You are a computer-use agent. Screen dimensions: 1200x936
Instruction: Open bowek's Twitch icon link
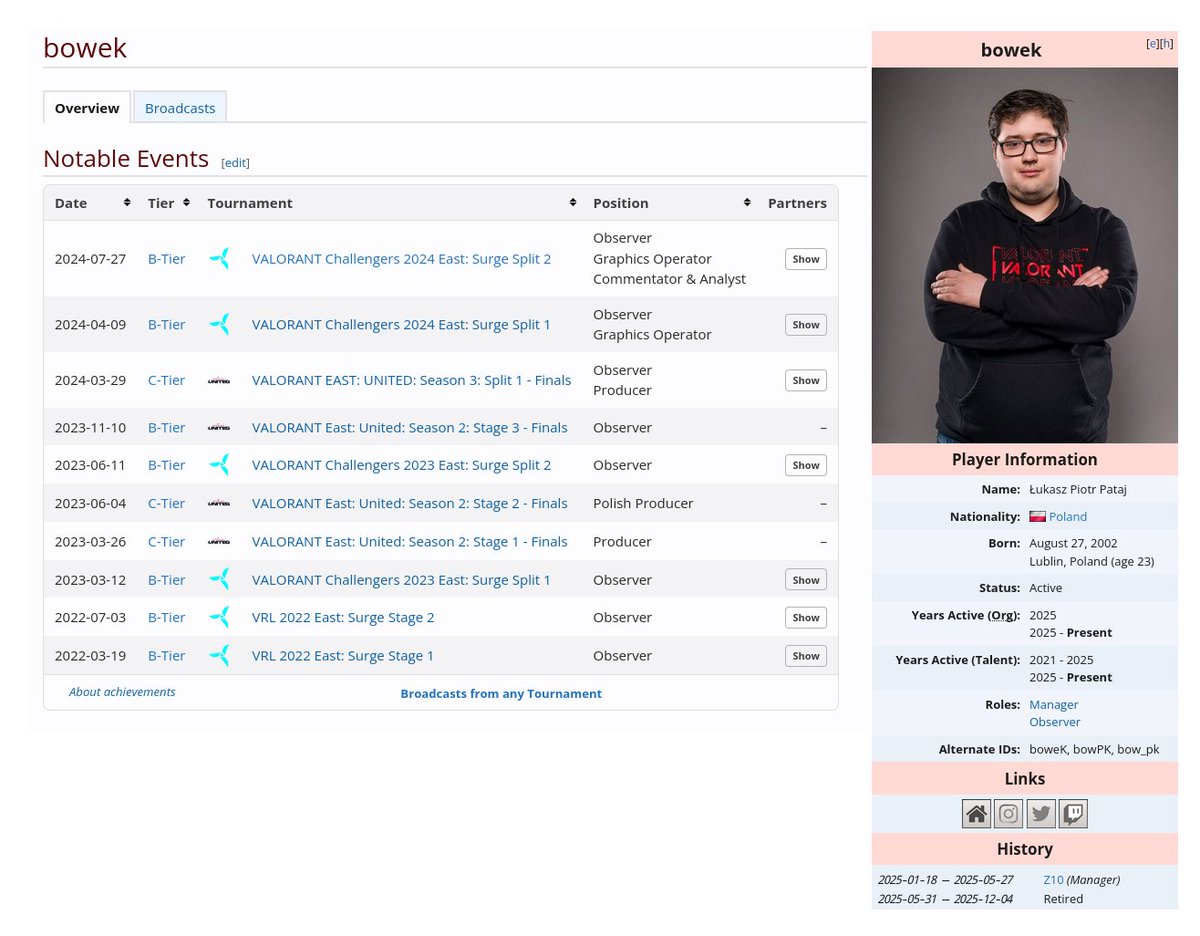coord(1073,814)
